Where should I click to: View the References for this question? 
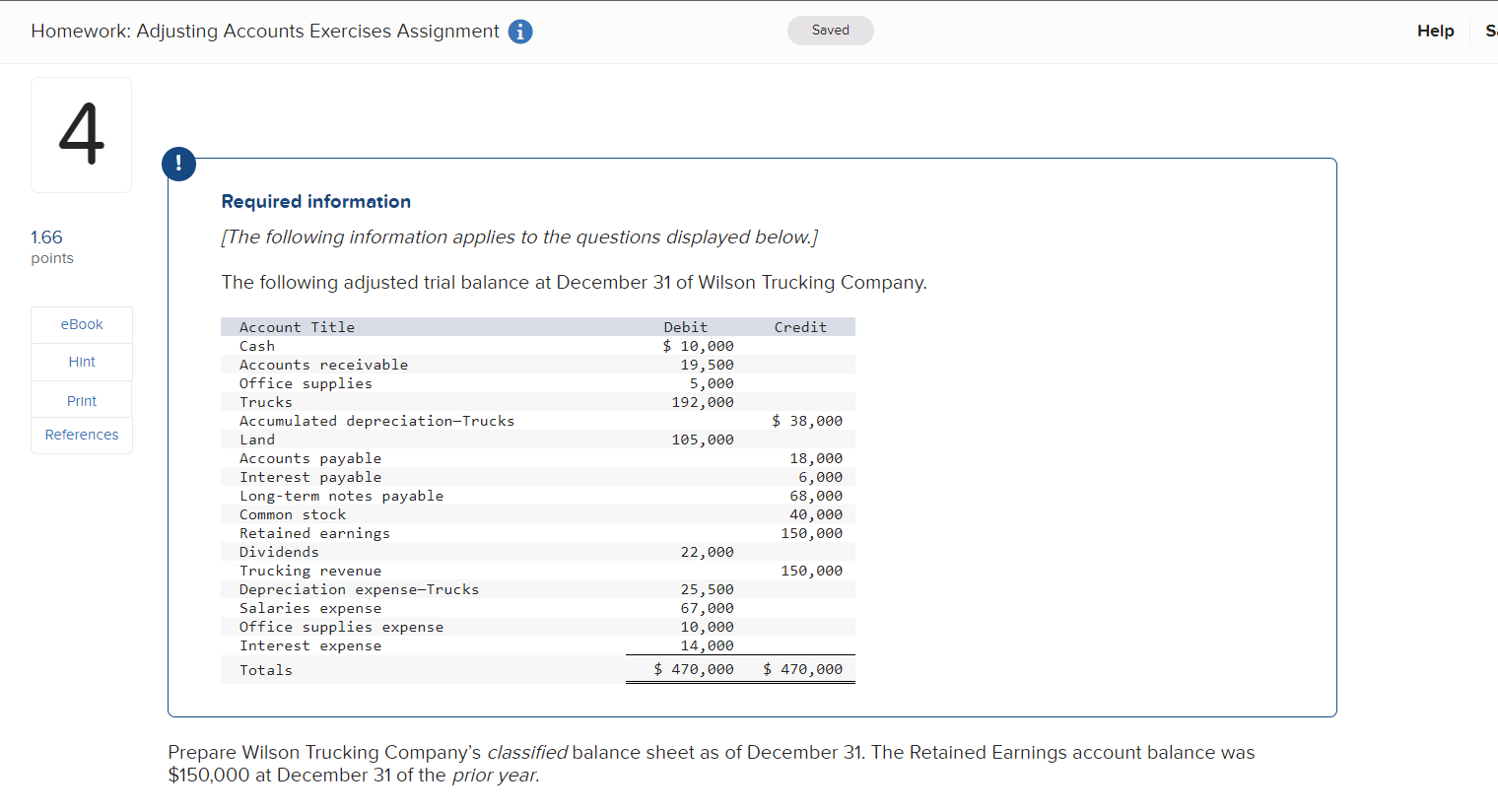coord(81,434)
